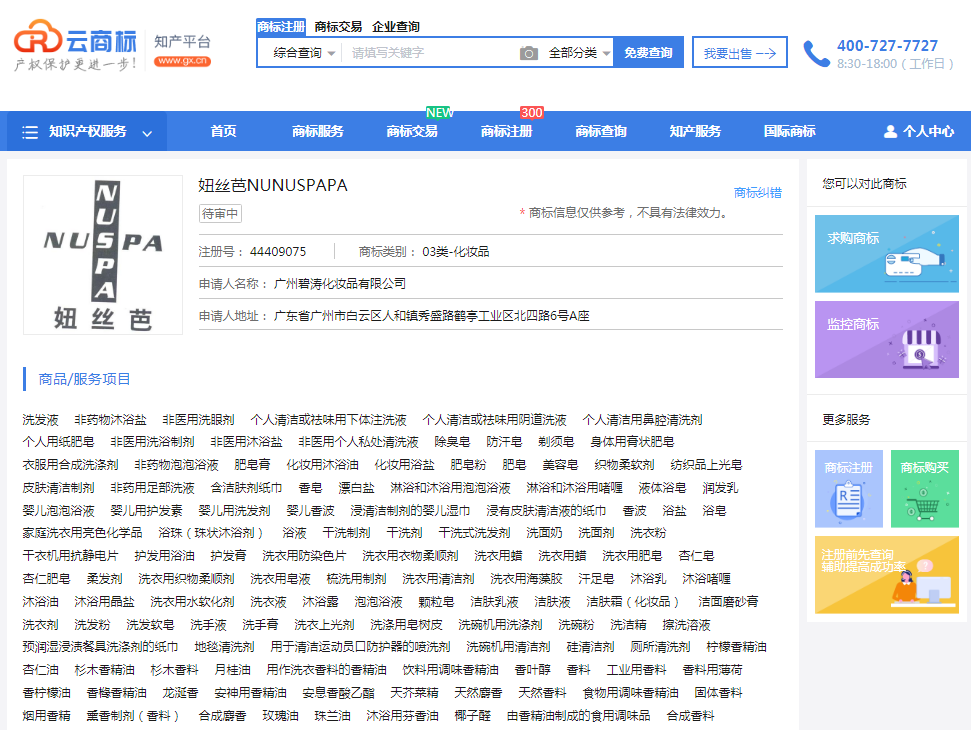This screenshot has width=971, height=730.
Task: Click goods item 安息香酸乙酯
Action: (x=338, y=693)
